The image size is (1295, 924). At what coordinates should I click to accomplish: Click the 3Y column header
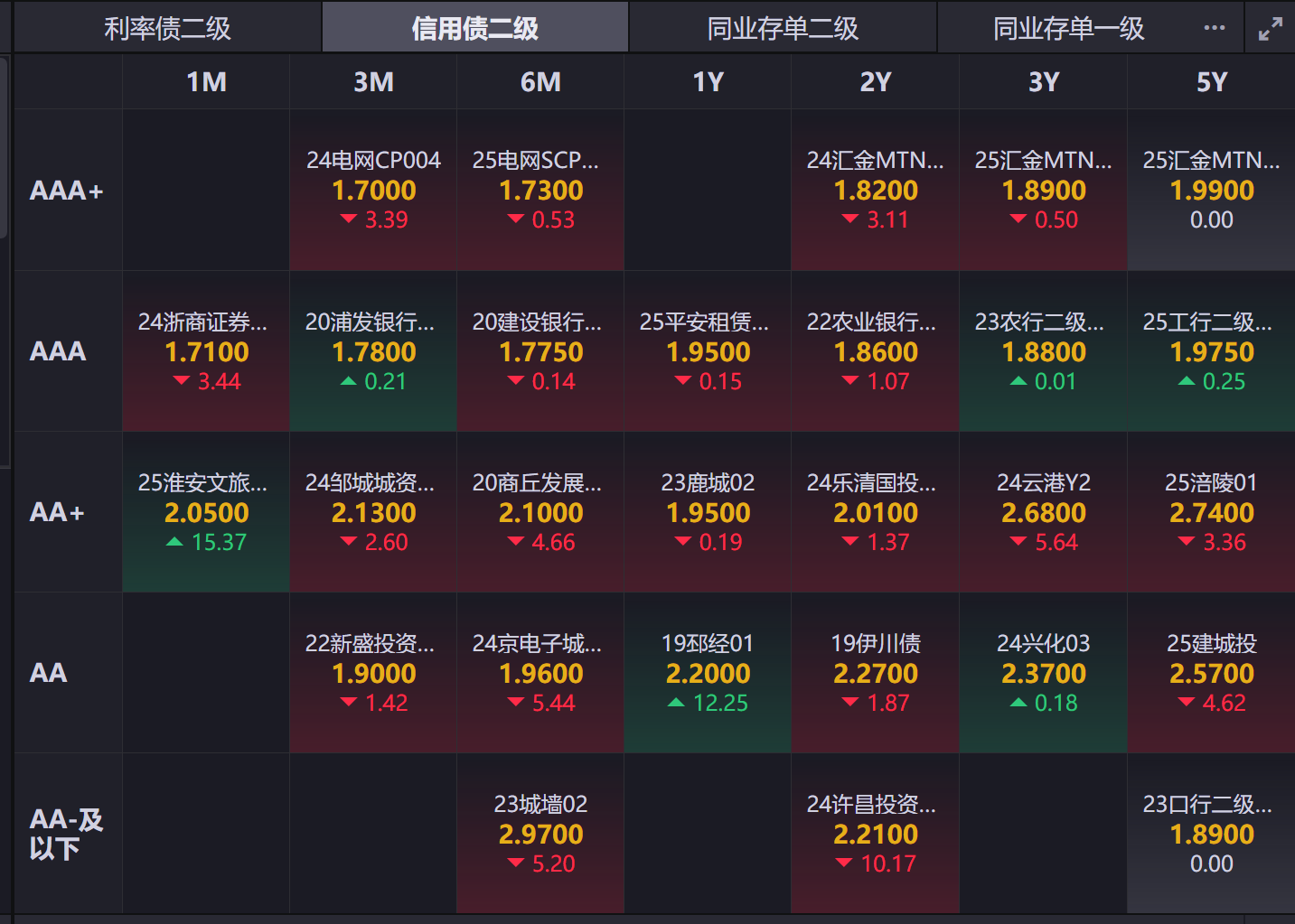tap(1043, 82)
